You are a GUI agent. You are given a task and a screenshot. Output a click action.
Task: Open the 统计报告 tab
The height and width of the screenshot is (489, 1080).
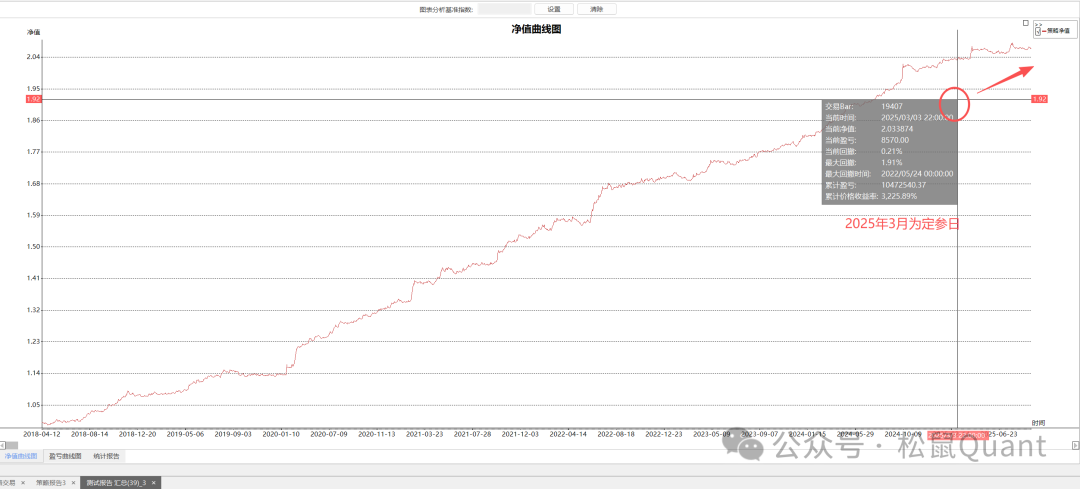click(106, 456)
